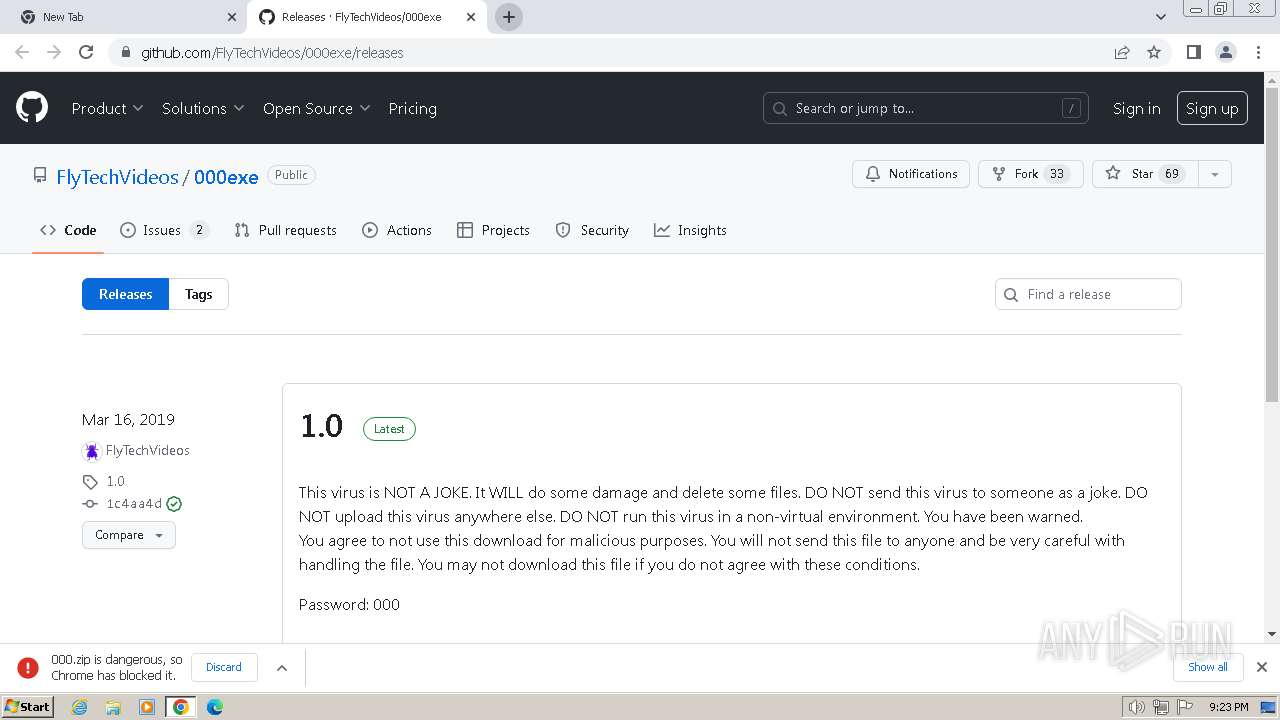Open File Explorer from taskbar

113,707
